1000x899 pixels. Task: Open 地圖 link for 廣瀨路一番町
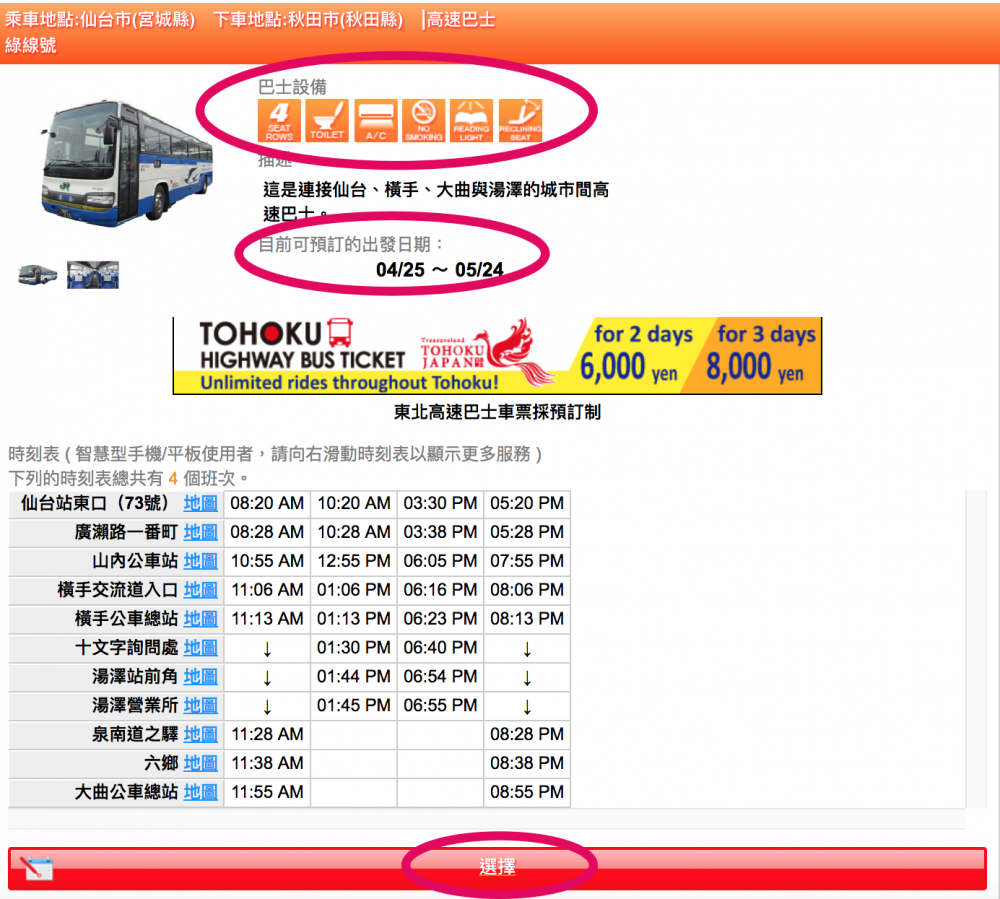200,532
